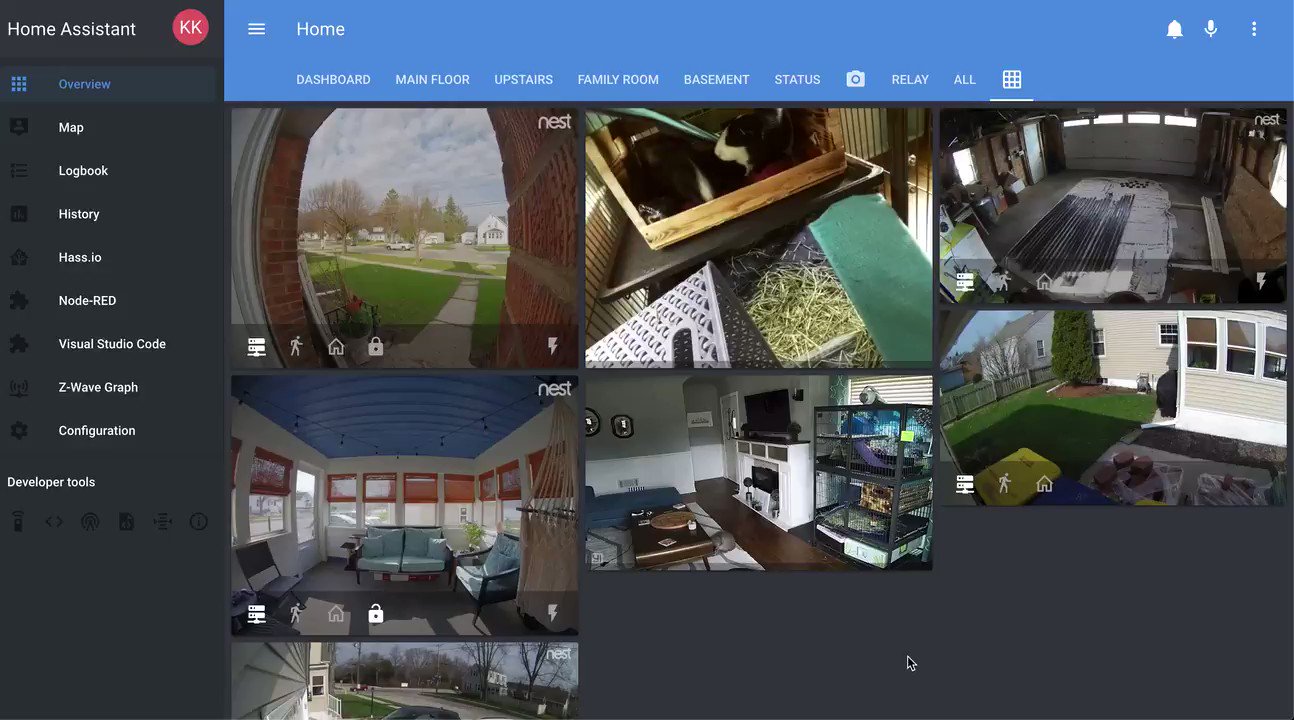1294x720 pixels.
Task: Open Services developer tool remote icon
Action: click(18, 521)
